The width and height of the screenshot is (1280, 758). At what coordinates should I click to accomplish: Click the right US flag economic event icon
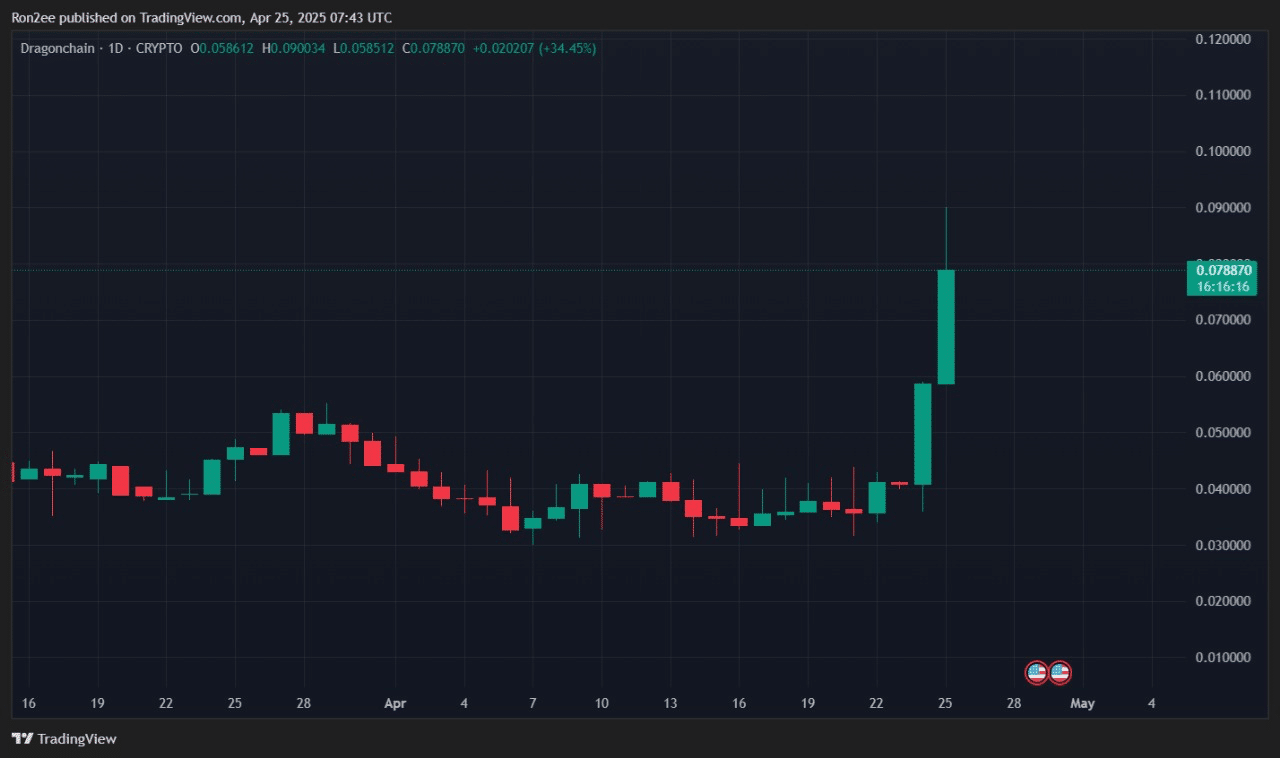pos(1060,673)
